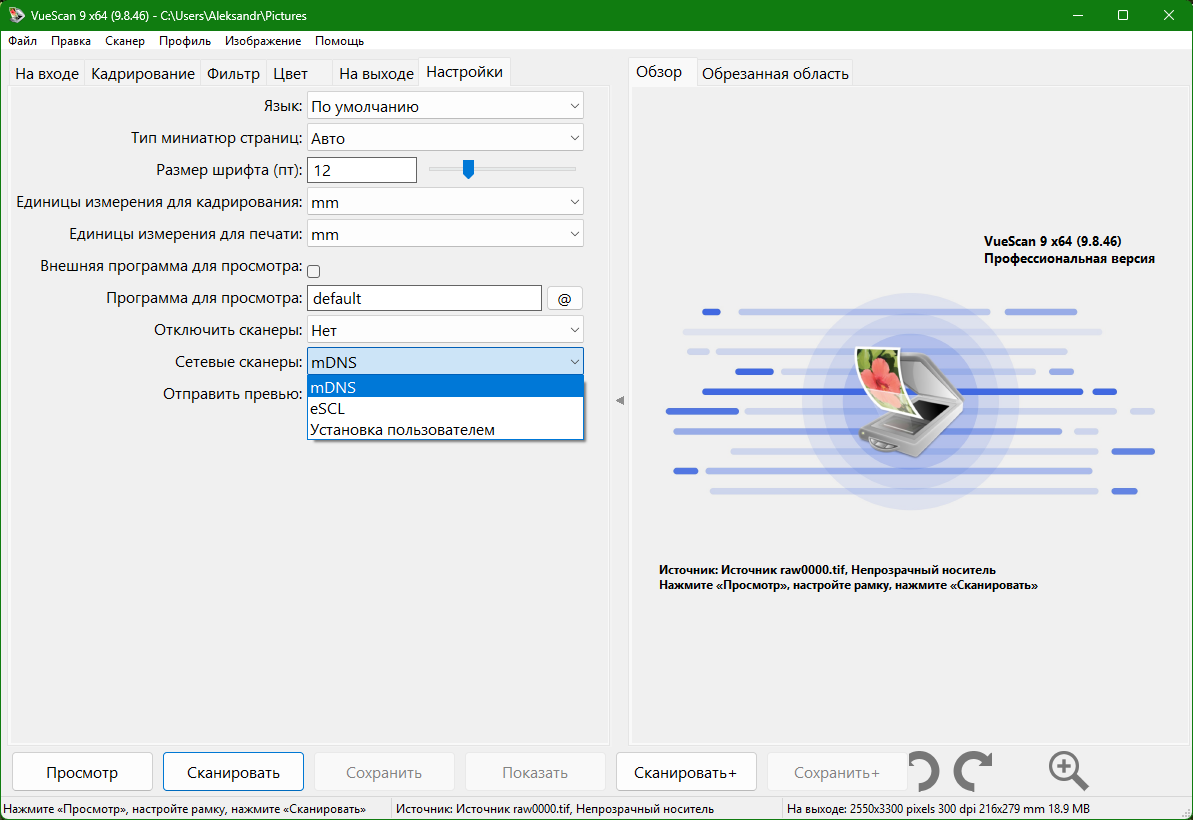Screen dimensions: 1193x820
Task: Switch to the Кадрирование tab
Action: [143, 74]
